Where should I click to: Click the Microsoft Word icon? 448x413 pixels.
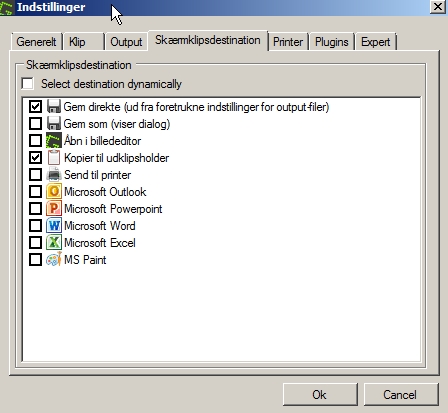coord(54,225)
